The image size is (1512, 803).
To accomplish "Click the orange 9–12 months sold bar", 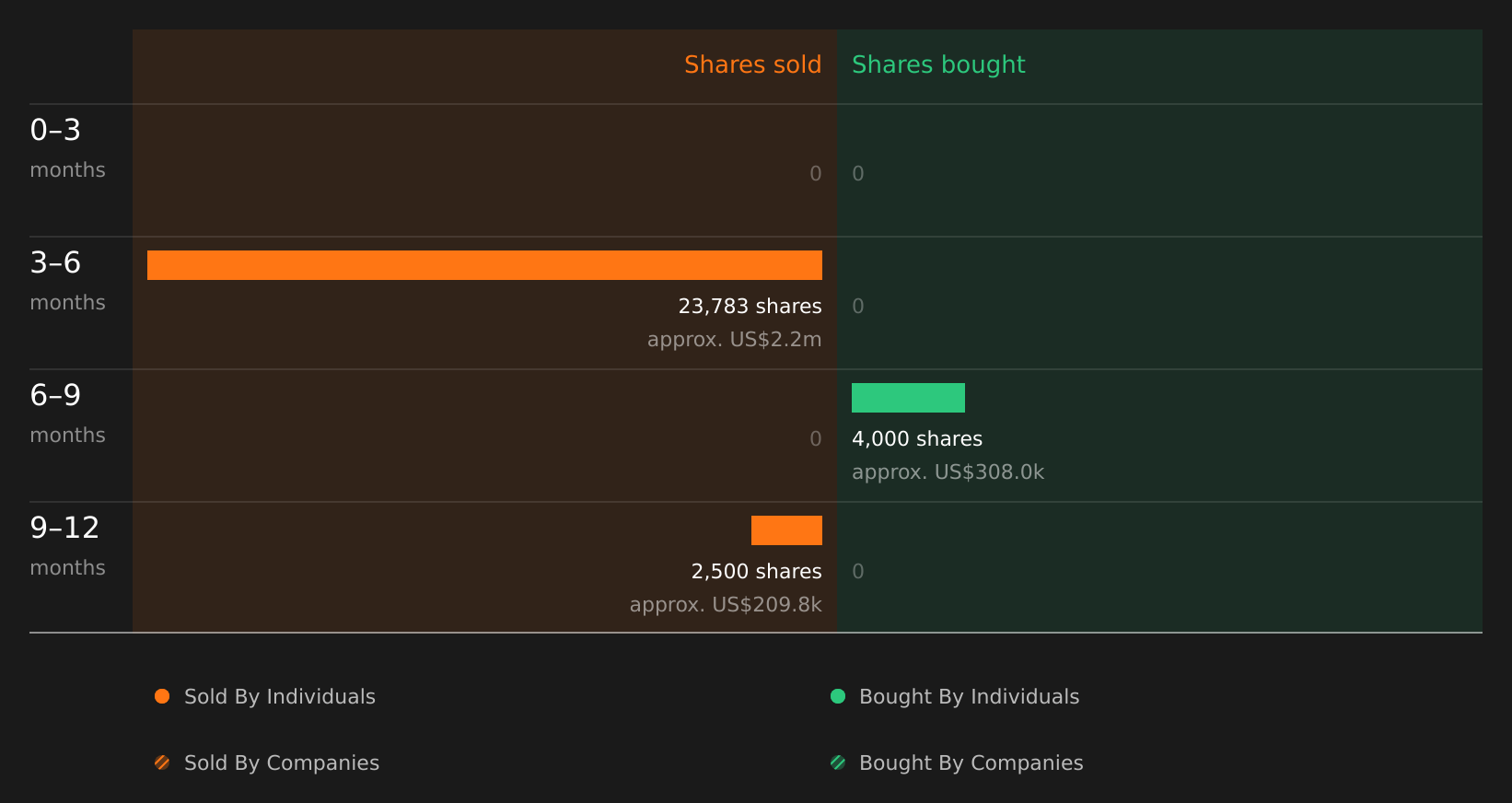I will (x=786, y=530).
